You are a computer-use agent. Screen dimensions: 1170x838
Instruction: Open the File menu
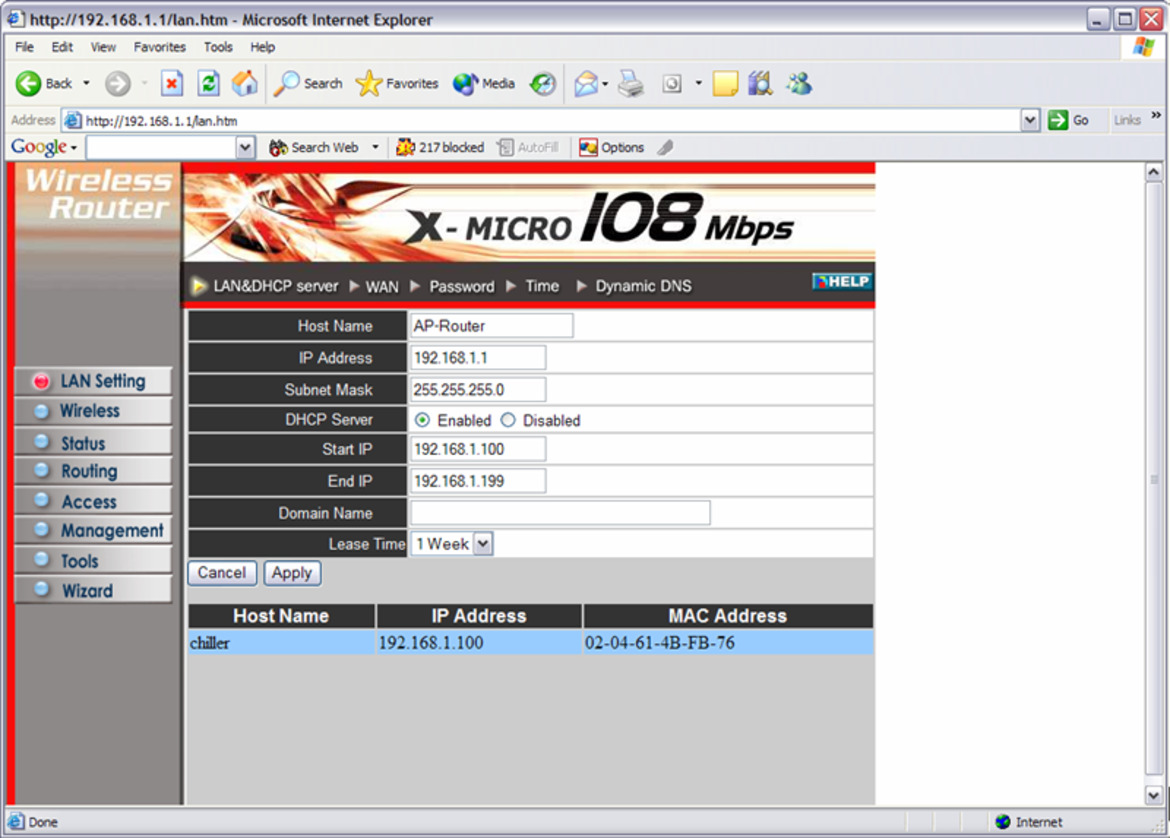coord(25,47)
